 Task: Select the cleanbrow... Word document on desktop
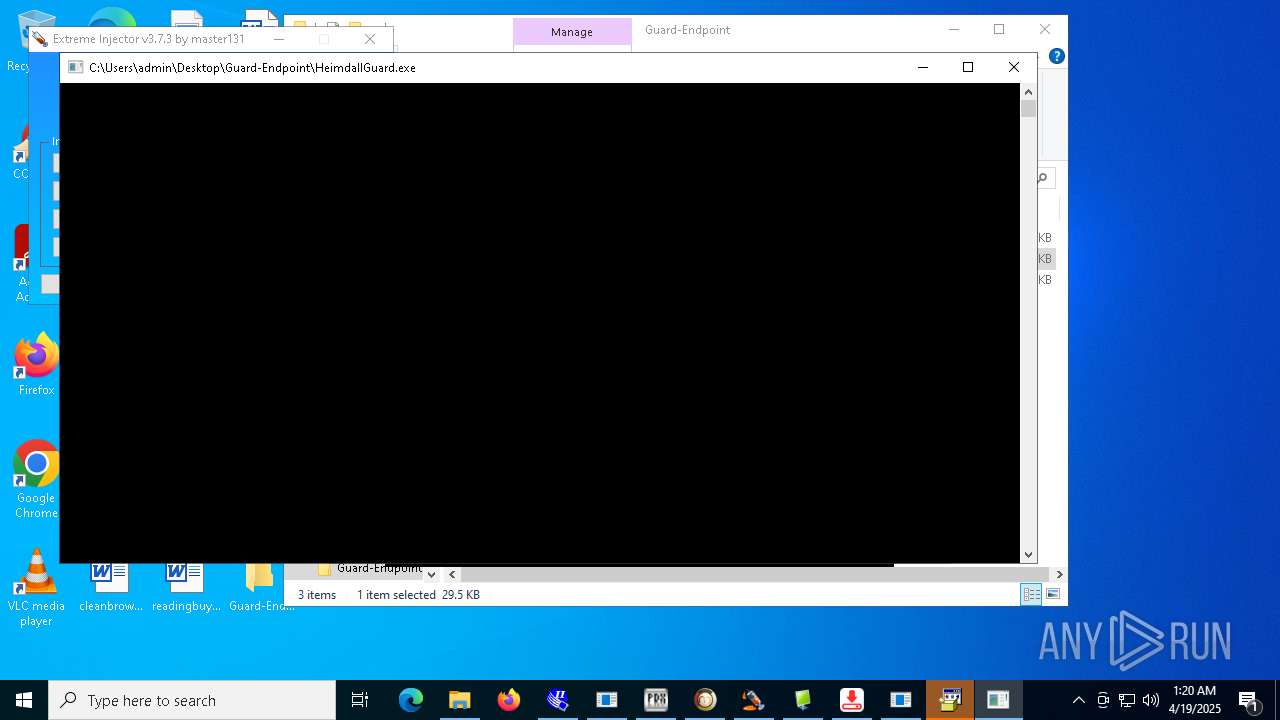[110, 586]
